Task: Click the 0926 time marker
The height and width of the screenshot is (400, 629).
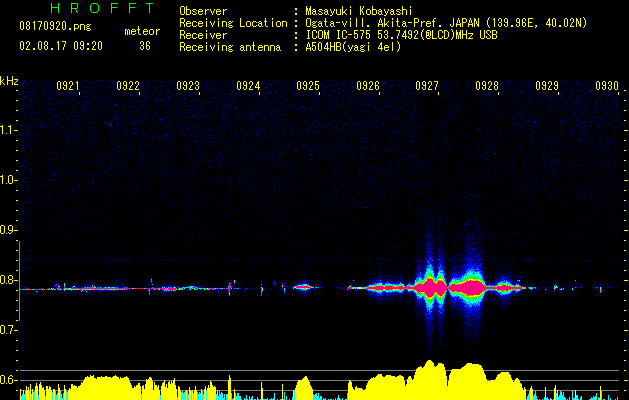Action: pyautogui.click(x=368, y=86)
